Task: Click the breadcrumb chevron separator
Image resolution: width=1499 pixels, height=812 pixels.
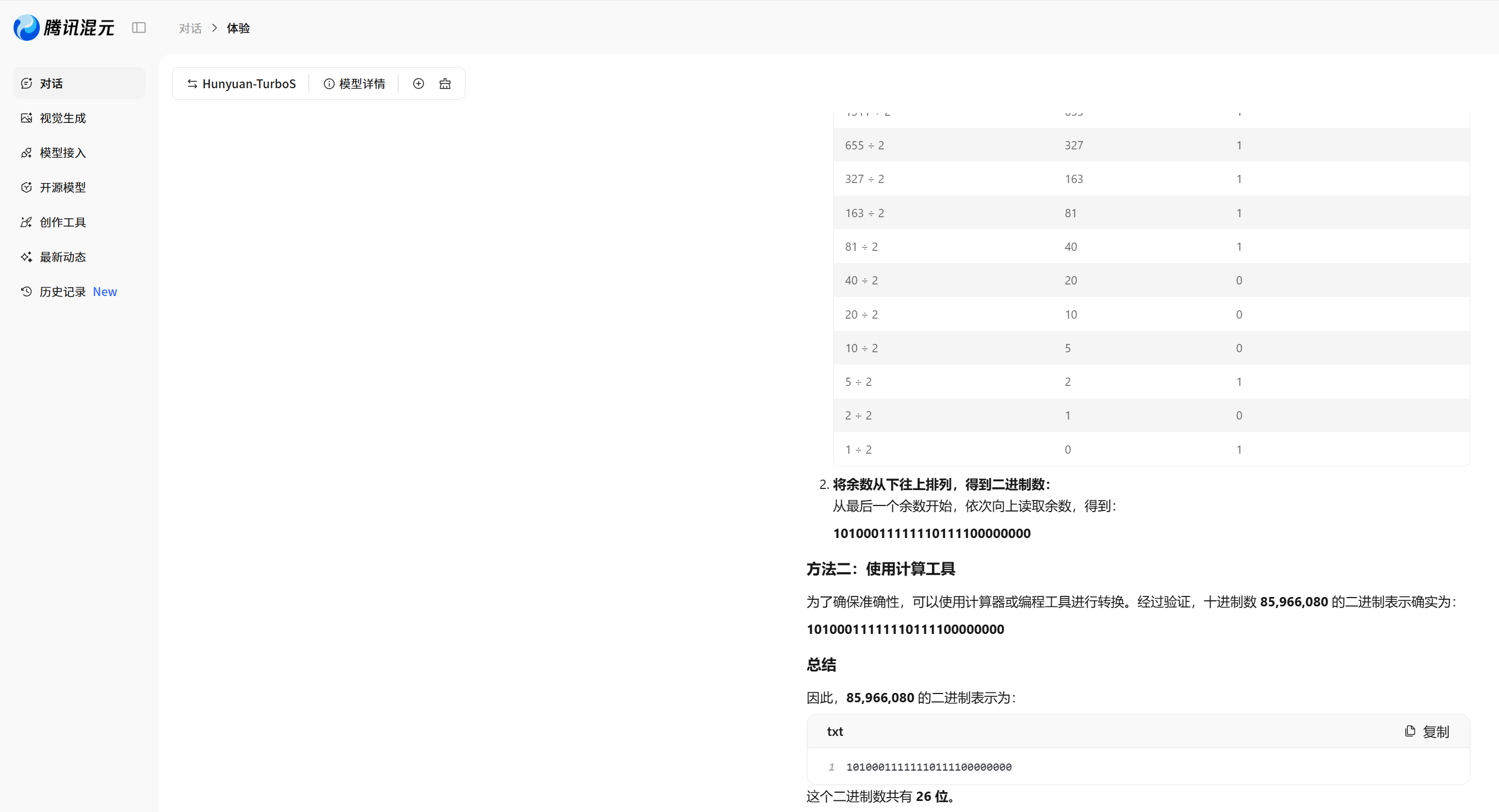Action: 214,28
